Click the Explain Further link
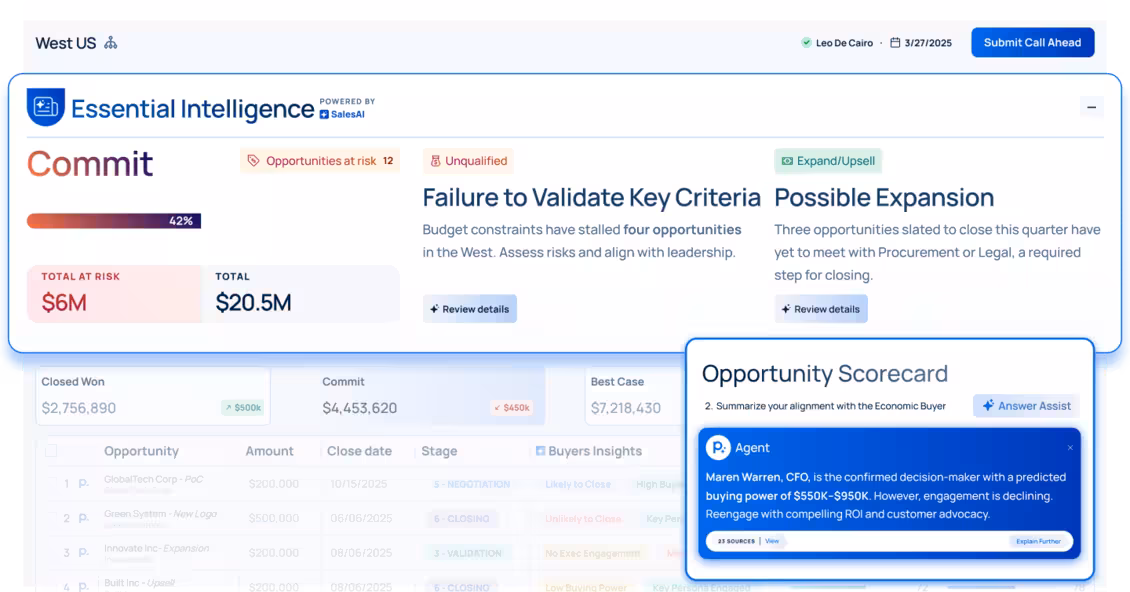This screenshot has width=1130, height=592. click(1038, 541)
